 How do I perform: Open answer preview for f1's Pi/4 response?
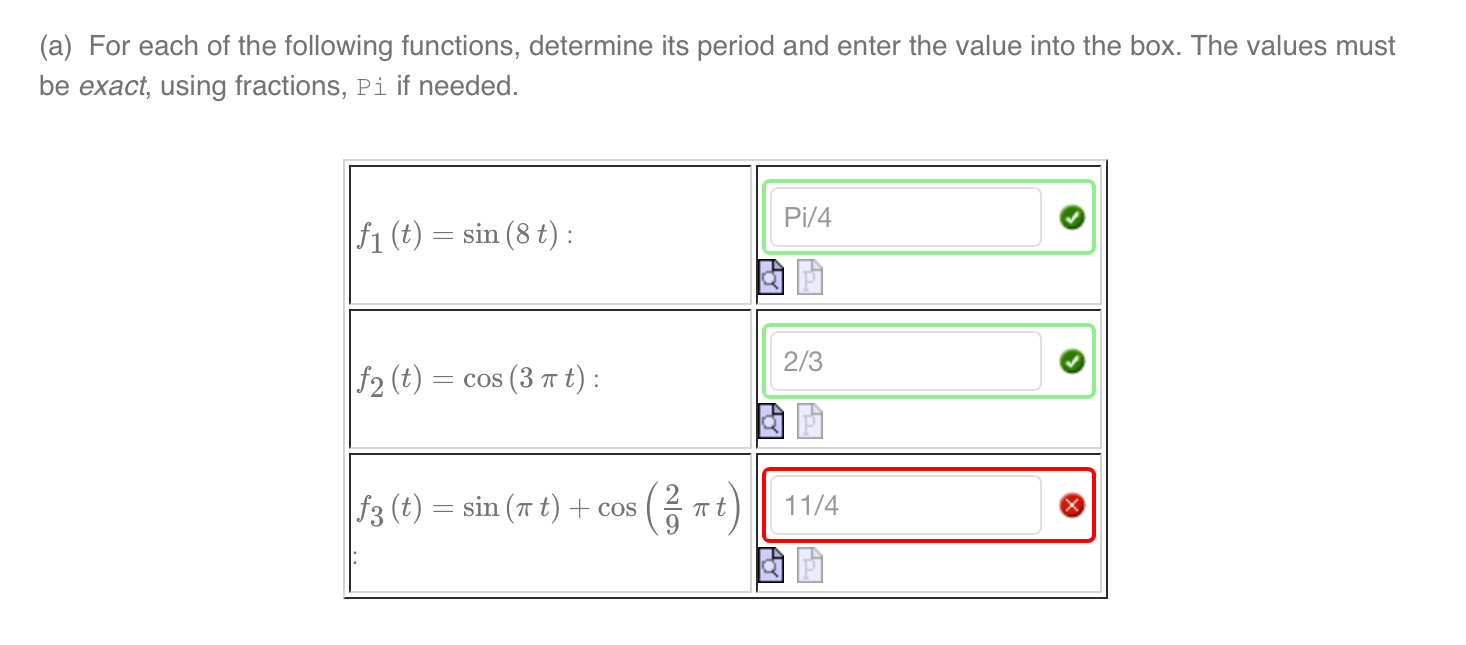point(770,279)
